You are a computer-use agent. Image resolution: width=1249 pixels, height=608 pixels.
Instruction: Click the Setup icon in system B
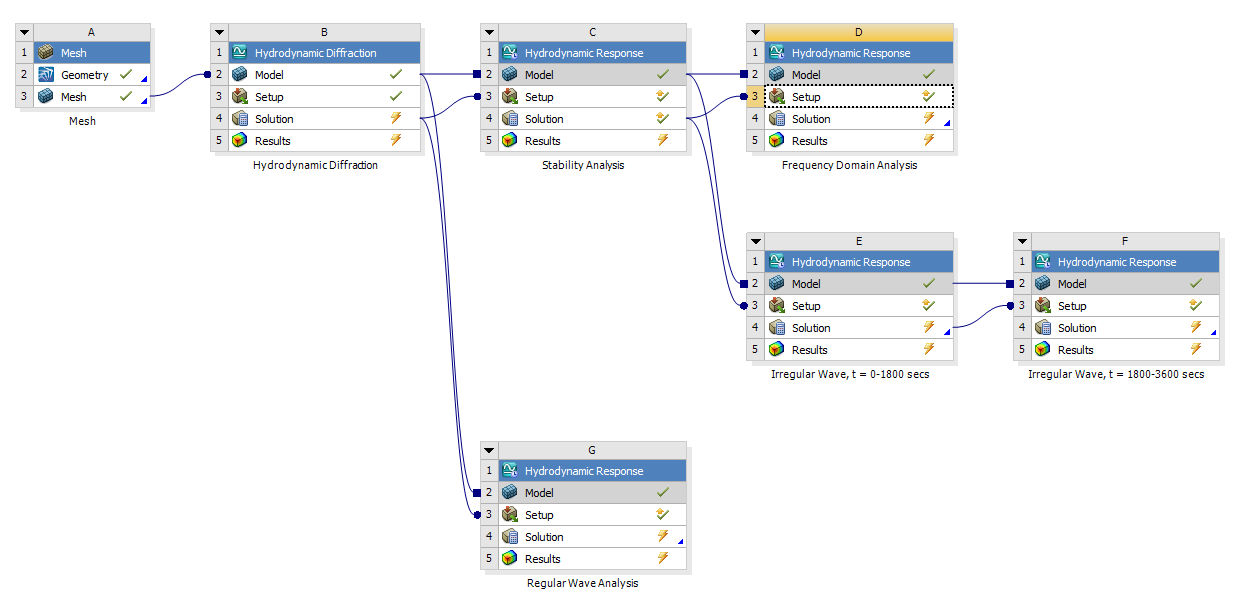click(240, 97)
